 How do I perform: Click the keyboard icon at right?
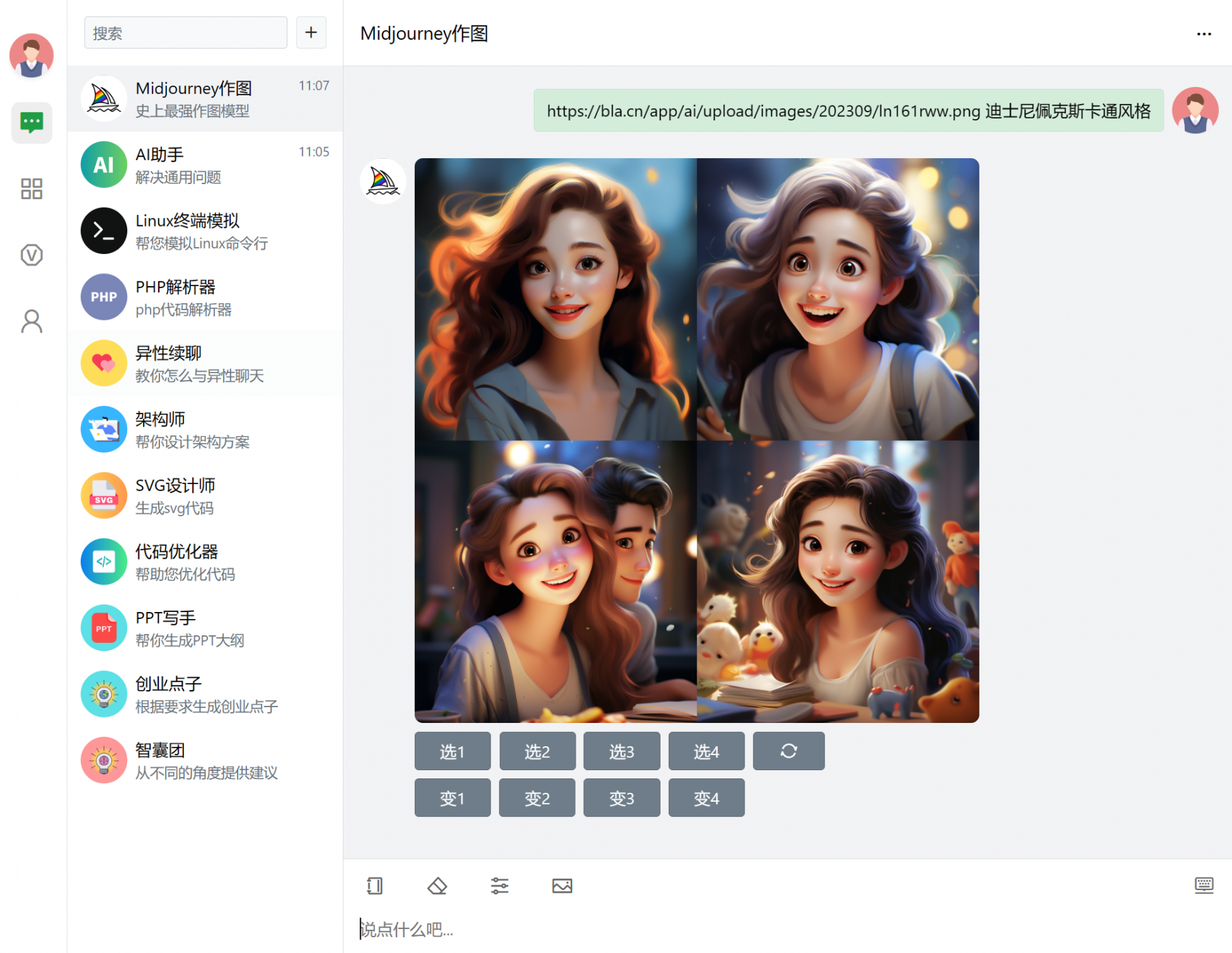[1204, 885]
